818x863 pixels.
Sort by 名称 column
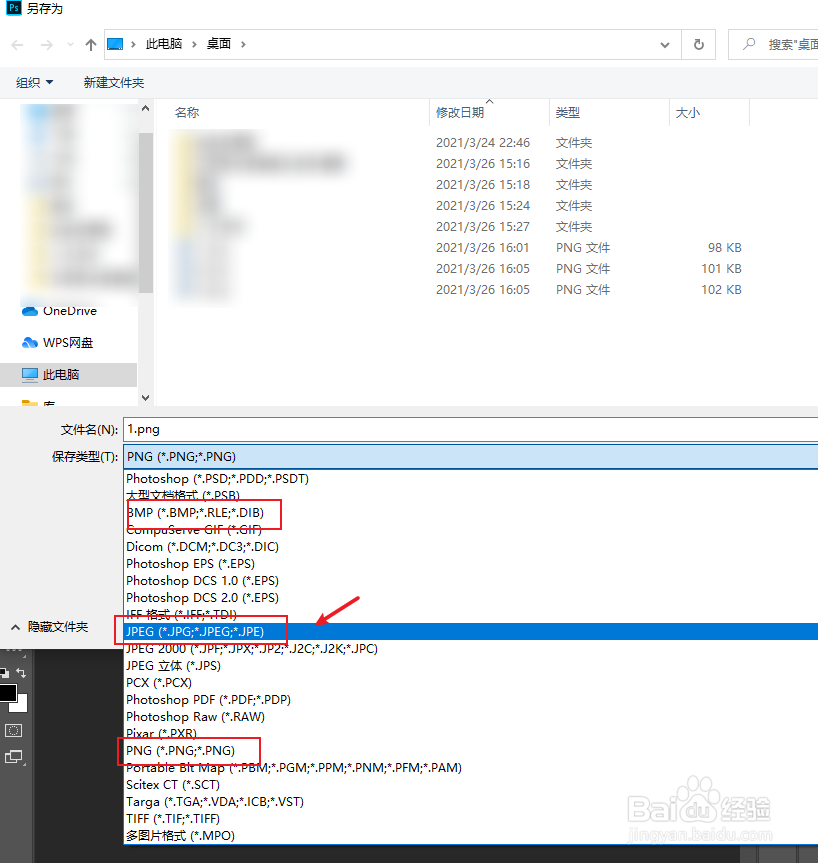[x=187, y=113]
